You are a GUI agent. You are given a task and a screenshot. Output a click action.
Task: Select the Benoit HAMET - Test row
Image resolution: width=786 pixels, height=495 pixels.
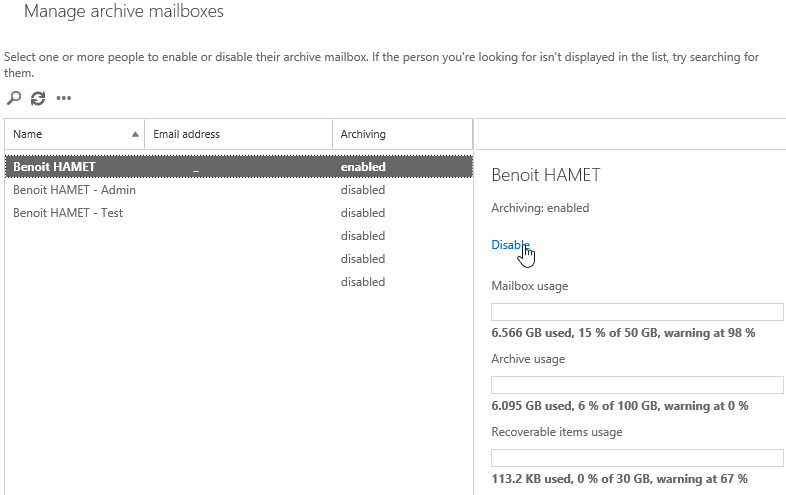coord(68,213)
